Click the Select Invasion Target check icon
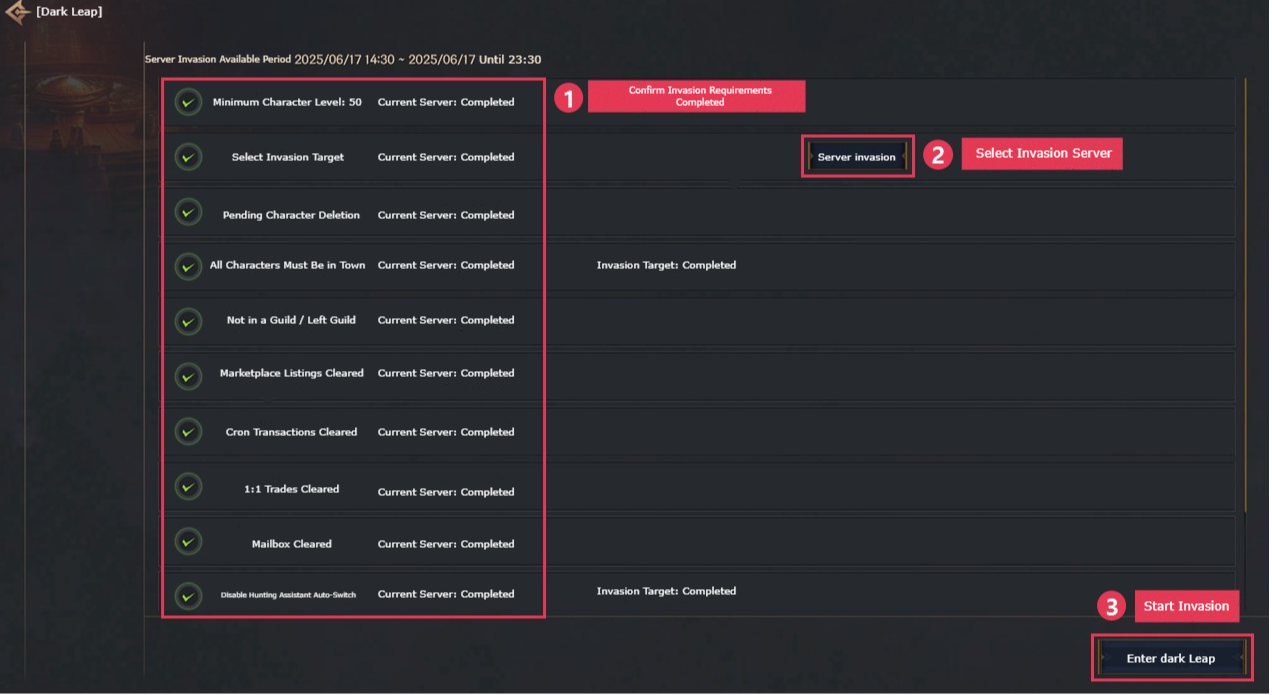Viewport: 1272px width, 695px height. pos(188,157)
